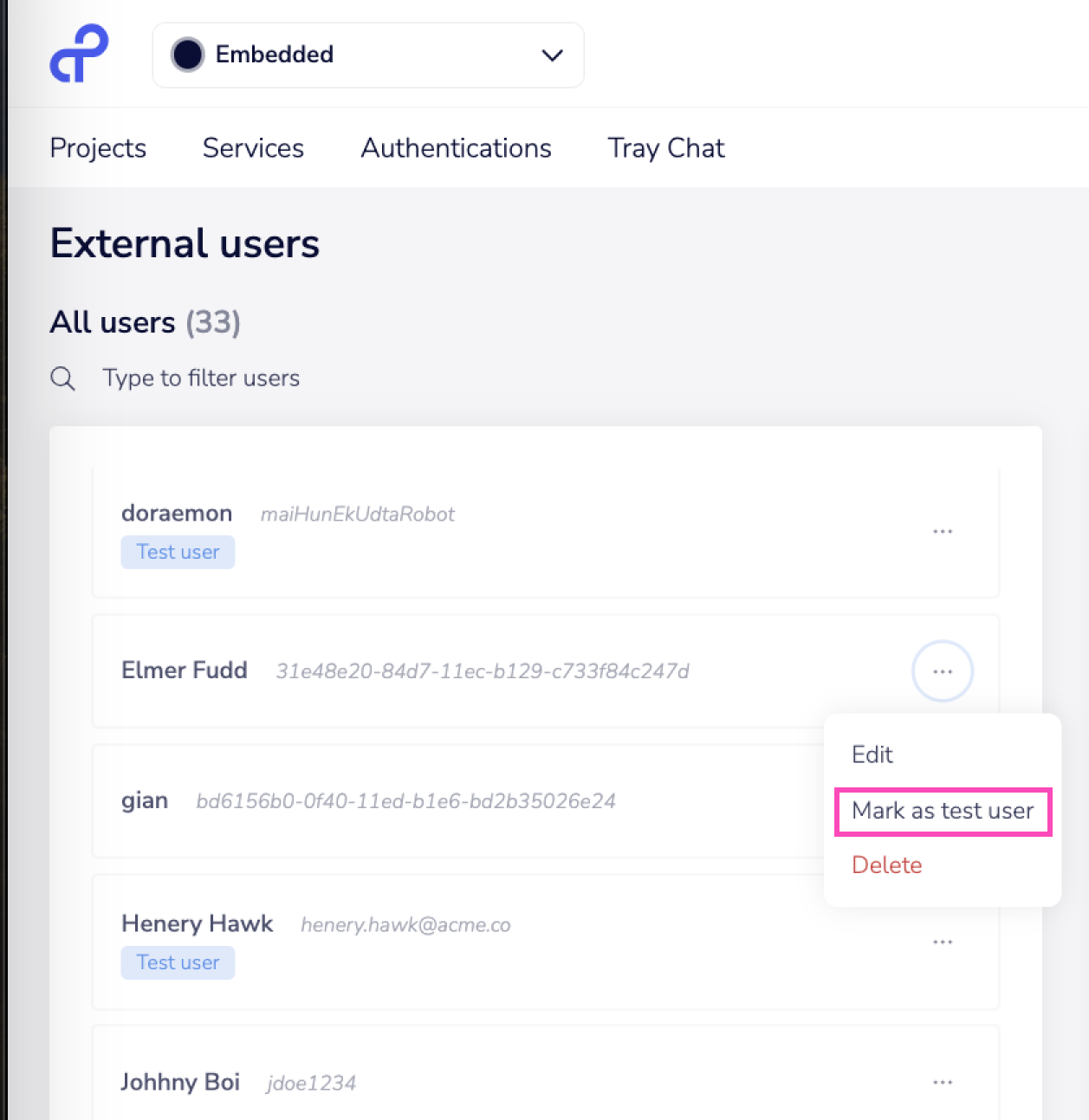Open the actions menu for Henery Hawk
The image size is (1089, 1120).
[x=943, y=942]
